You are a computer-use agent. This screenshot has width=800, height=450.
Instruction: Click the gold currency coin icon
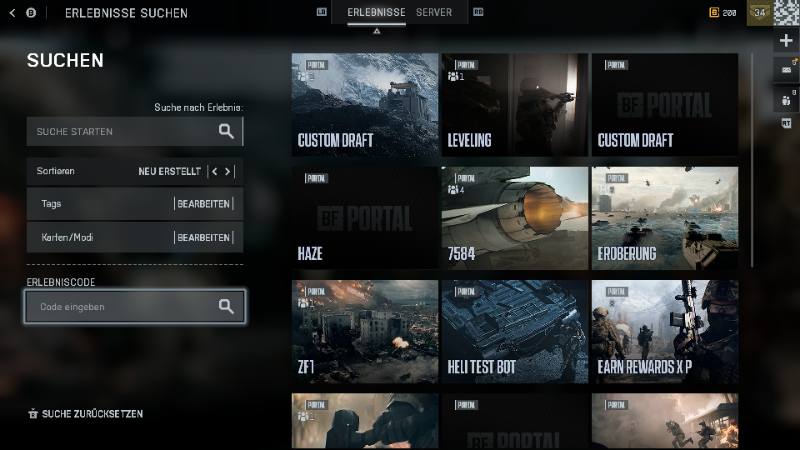[713, 13]
